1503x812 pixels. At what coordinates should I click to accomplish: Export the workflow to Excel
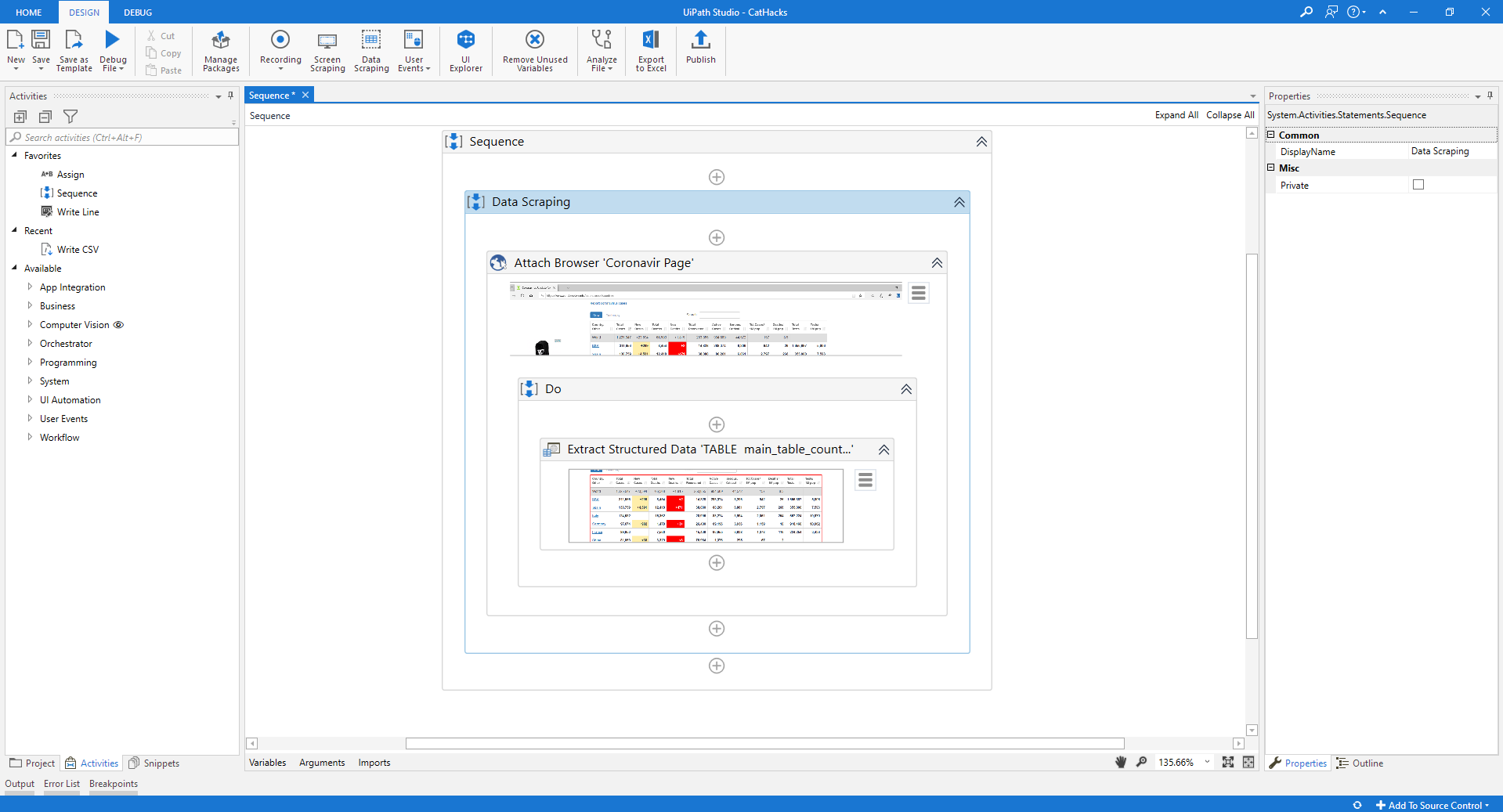pos(651,52)
